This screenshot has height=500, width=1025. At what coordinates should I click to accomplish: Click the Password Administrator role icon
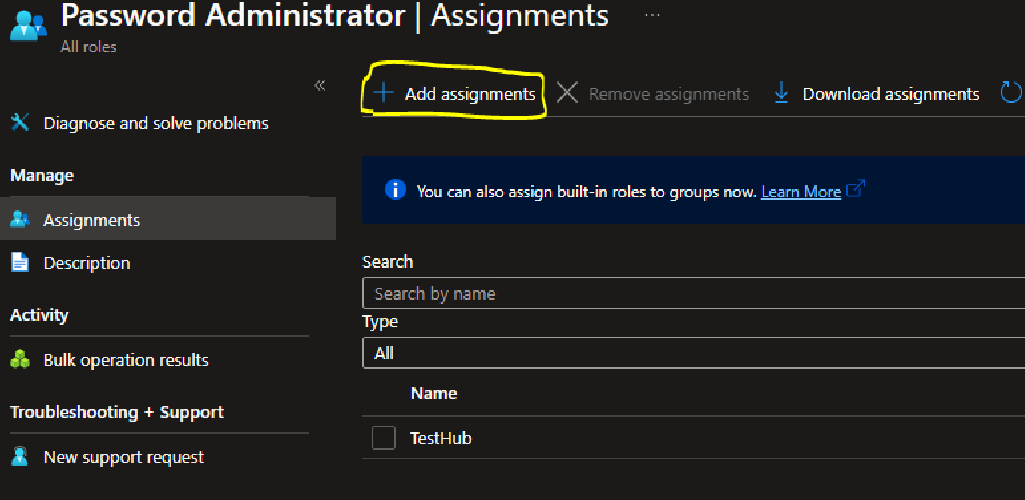click(x=28, y=28)
